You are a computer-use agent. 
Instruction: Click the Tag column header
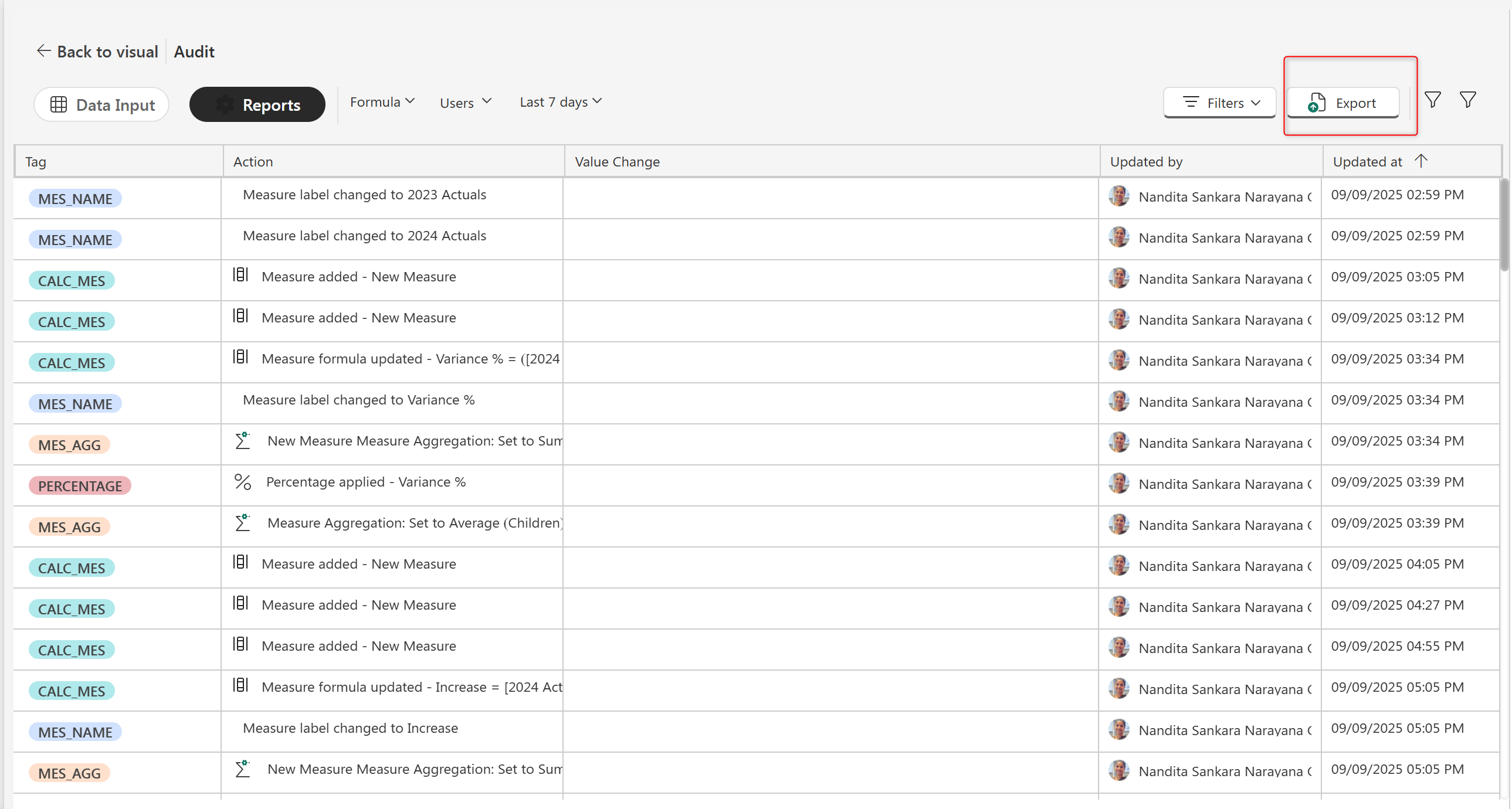tap(36, 161)
